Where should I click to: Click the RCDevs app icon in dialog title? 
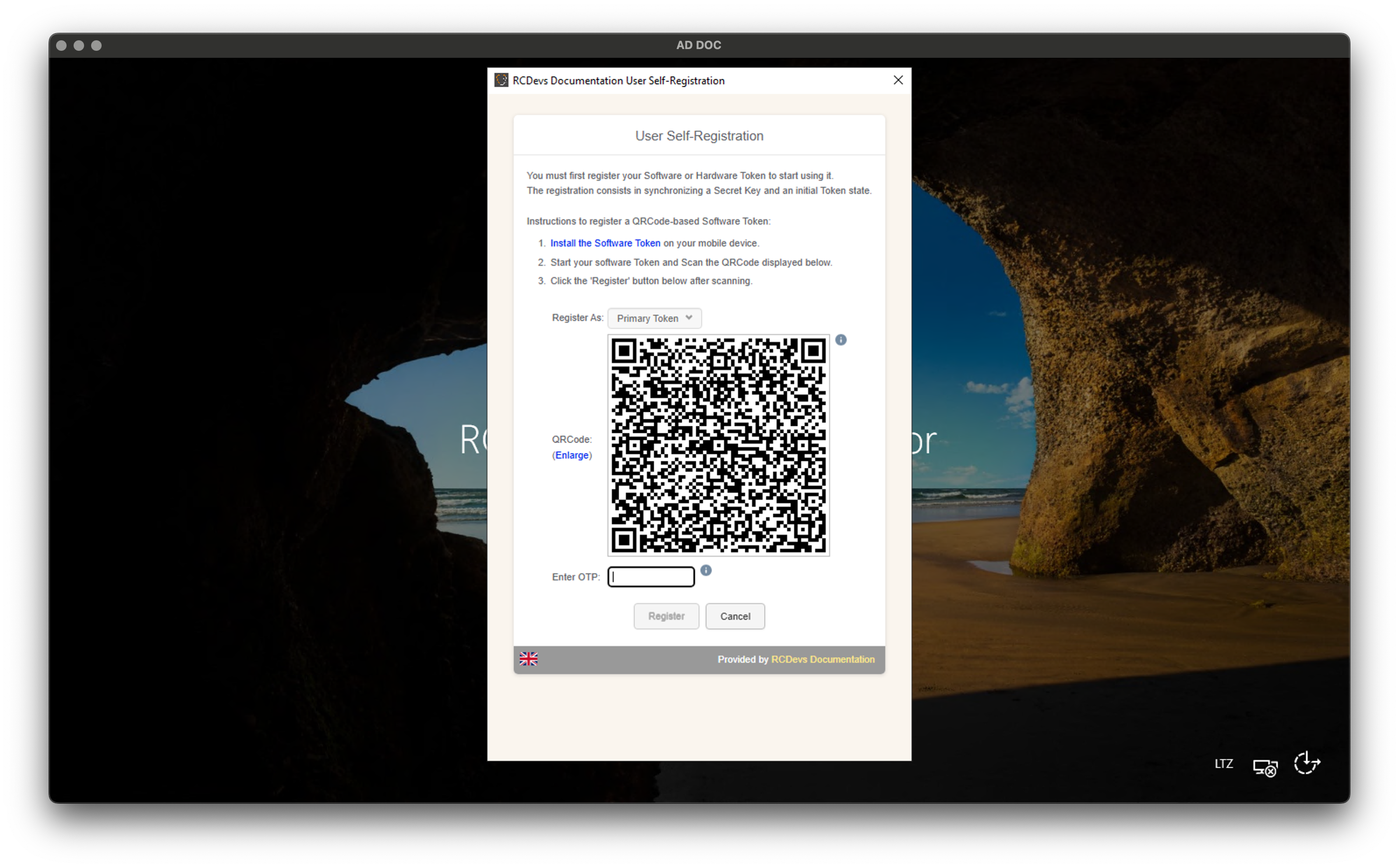pos(501,81)
